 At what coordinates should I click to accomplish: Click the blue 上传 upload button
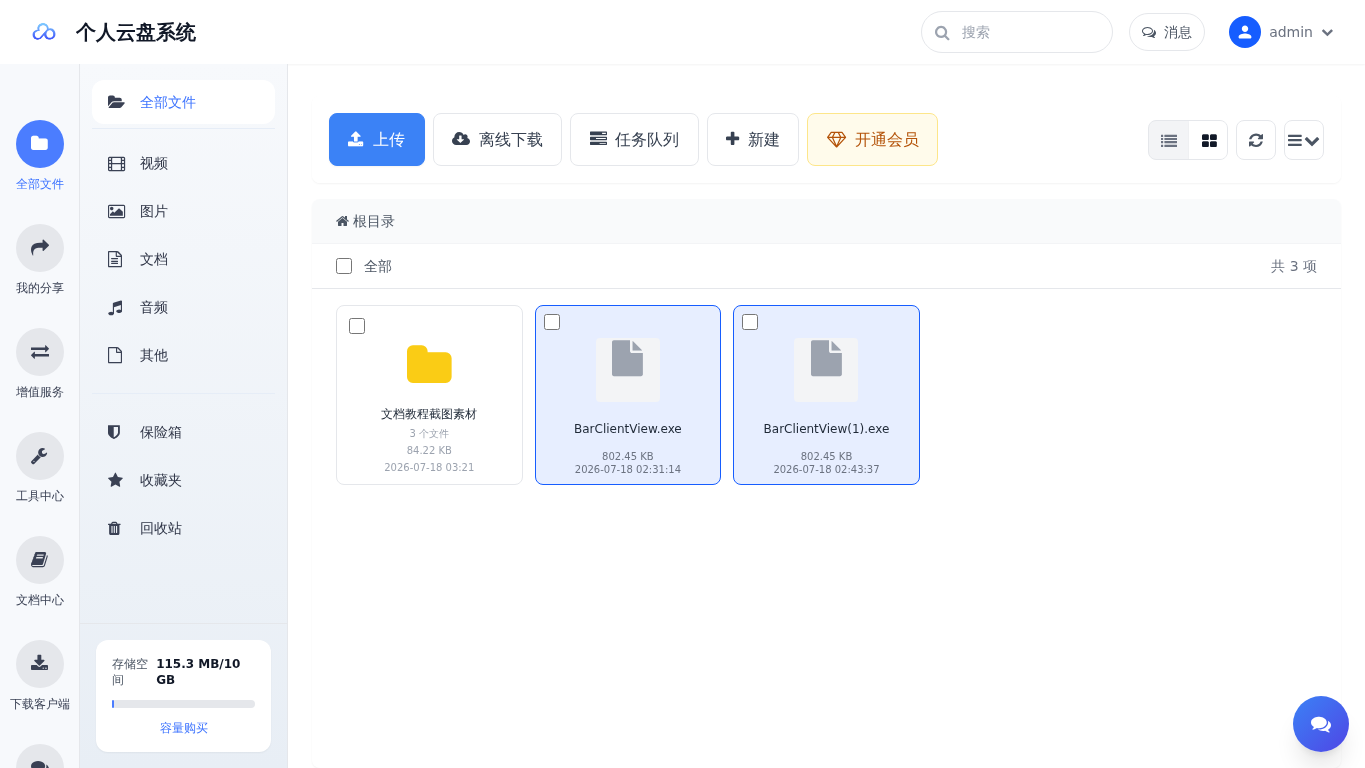(377, 139)
